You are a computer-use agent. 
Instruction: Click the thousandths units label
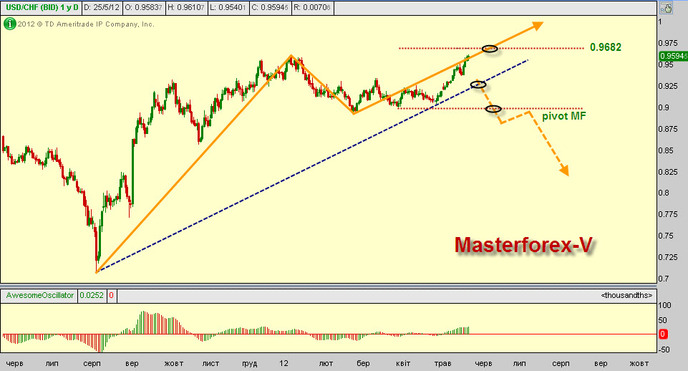[627, 296]
